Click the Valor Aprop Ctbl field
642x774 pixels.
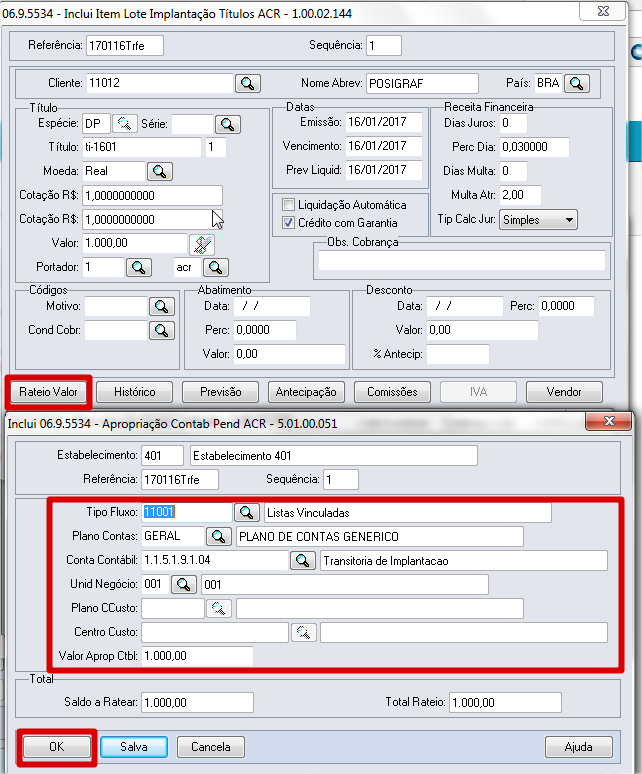tap(197, 656)
